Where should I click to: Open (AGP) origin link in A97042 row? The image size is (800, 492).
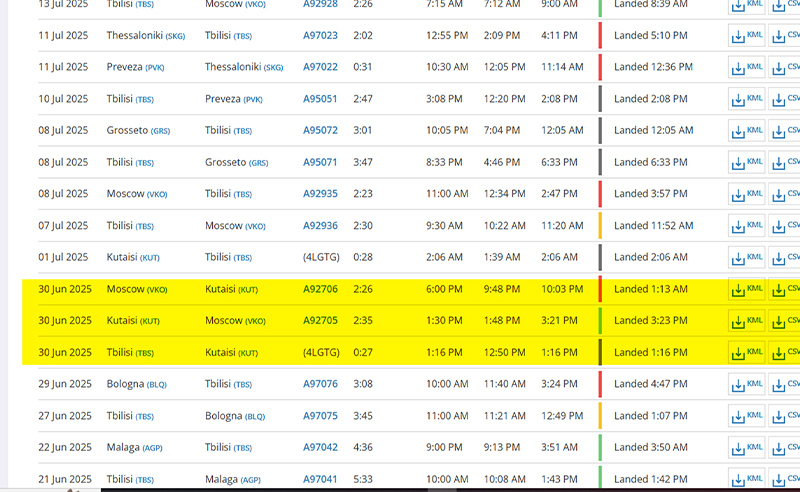click(x=152, y=449)
